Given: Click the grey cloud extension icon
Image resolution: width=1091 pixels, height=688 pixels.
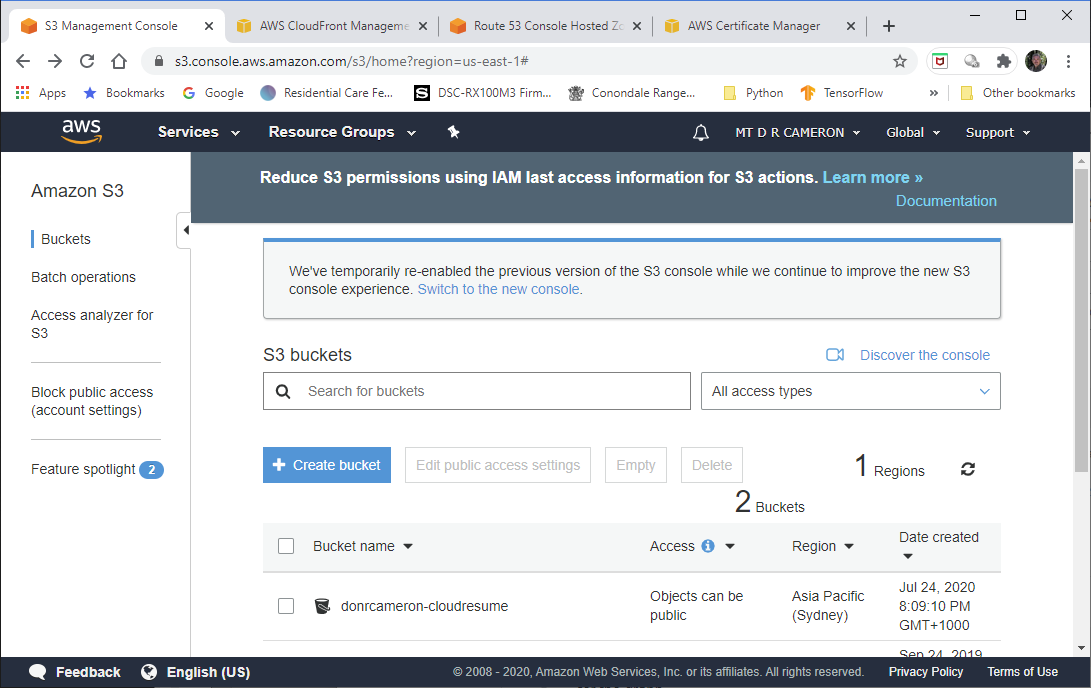Looking at the screenshot, I should pos(971,61).
